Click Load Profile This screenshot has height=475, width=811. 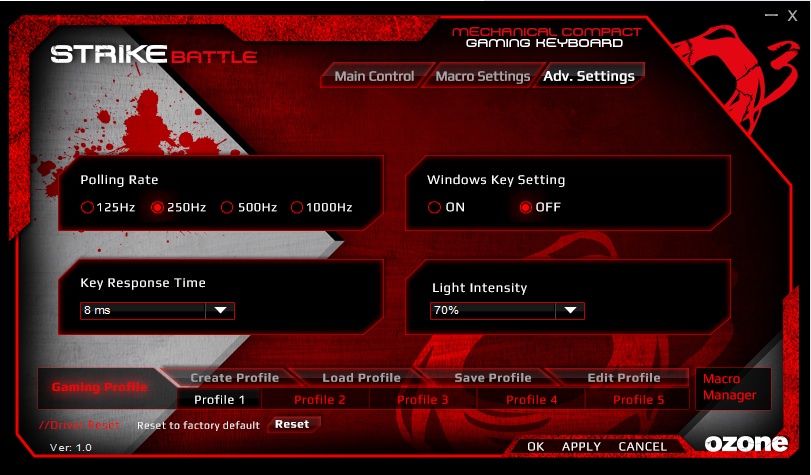click(x=362, y=378)
